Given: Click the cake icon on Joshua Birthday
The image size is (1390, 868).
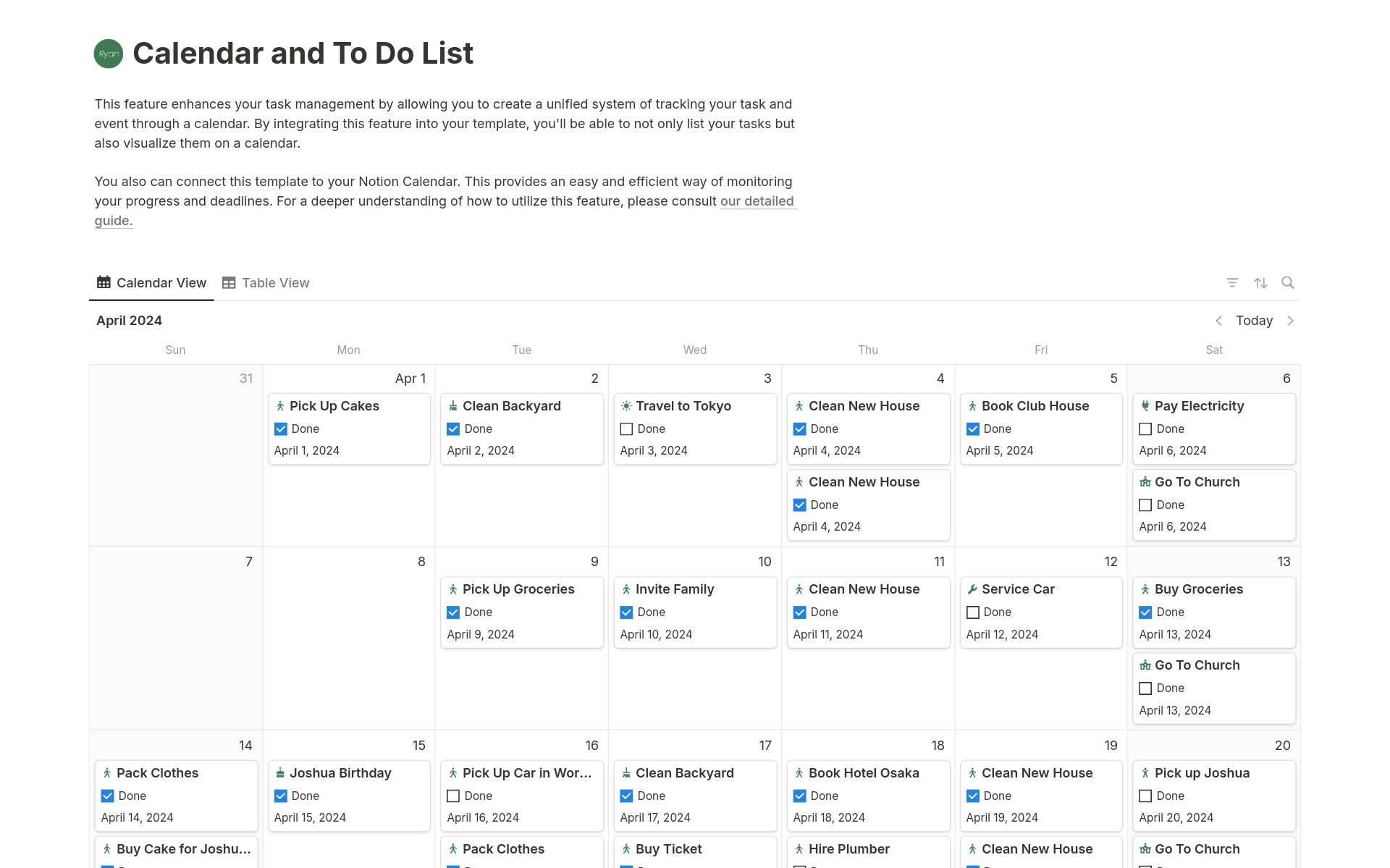Looking at the screenshot, I should point(280,773).
